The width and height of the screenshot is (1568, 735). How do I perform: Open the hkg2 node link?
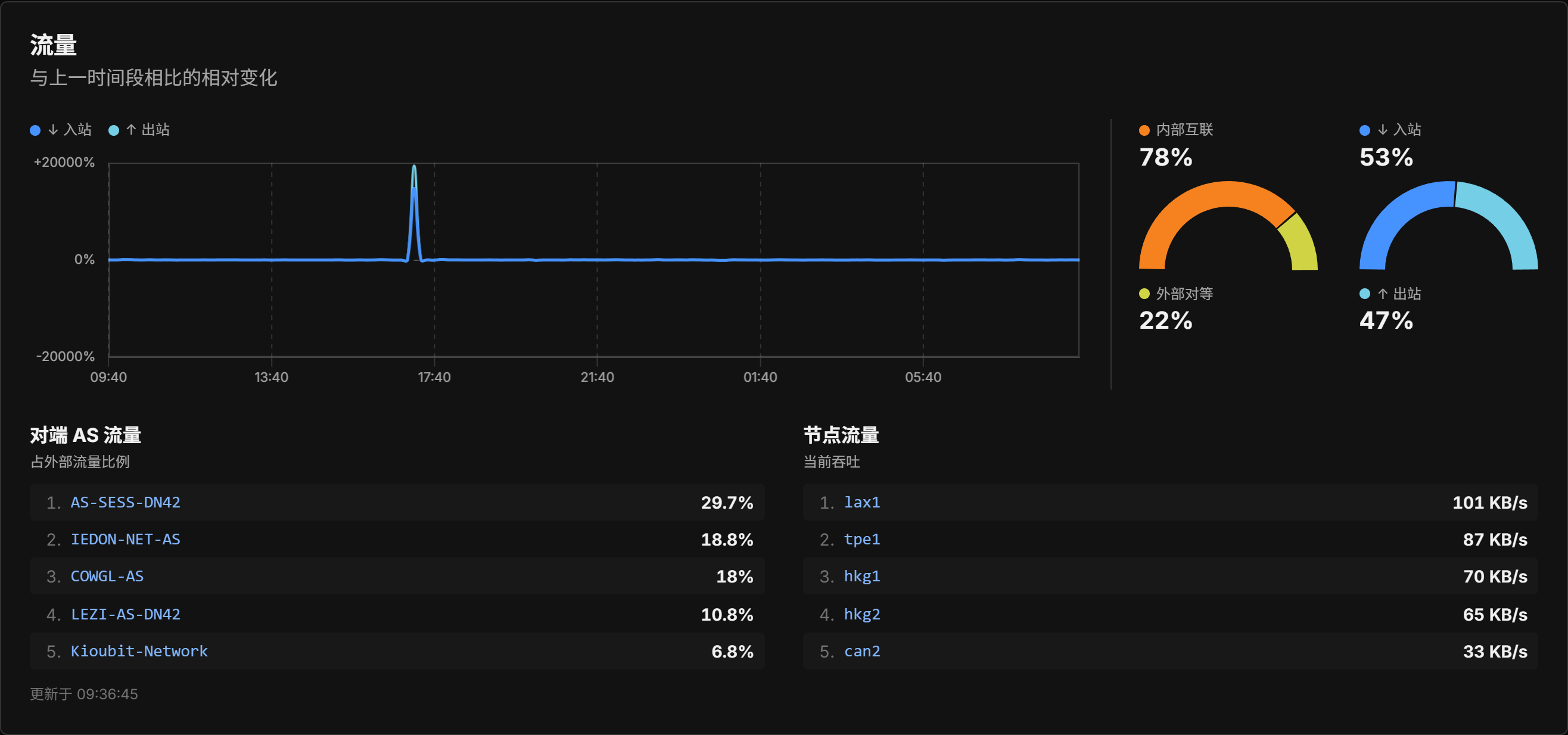(x=862, y=615)
